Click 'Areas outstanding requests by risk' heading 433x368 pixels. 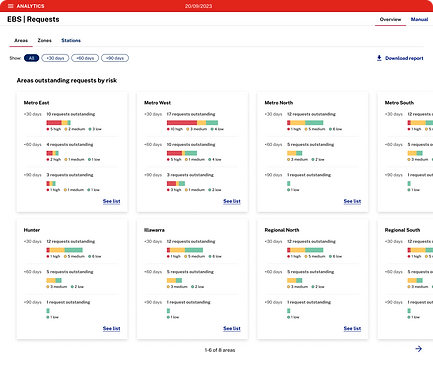coord(67,80)
